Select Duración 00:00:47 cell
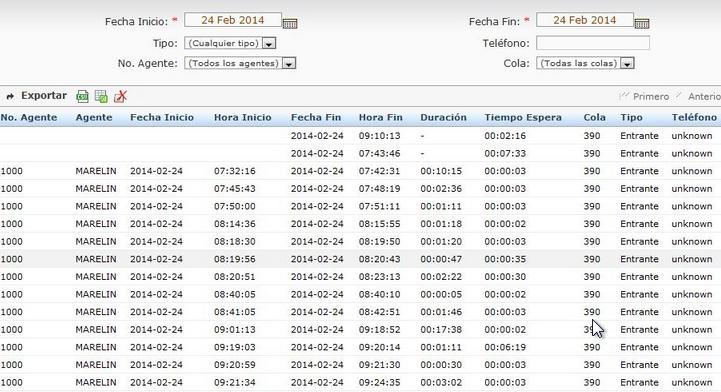This screenshot has width=721, height=392. pyautogui.click(x=441, y=259)
